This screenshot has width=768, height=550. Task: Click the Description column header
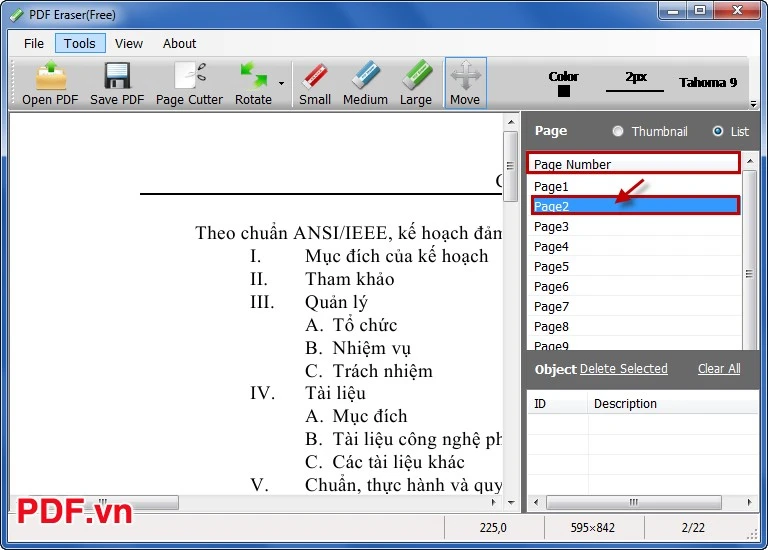(673, 404)
